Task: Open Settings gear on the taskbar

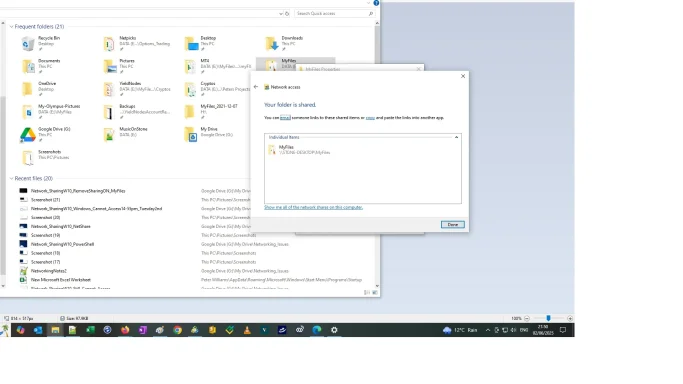Action: [x=334, y=330]
